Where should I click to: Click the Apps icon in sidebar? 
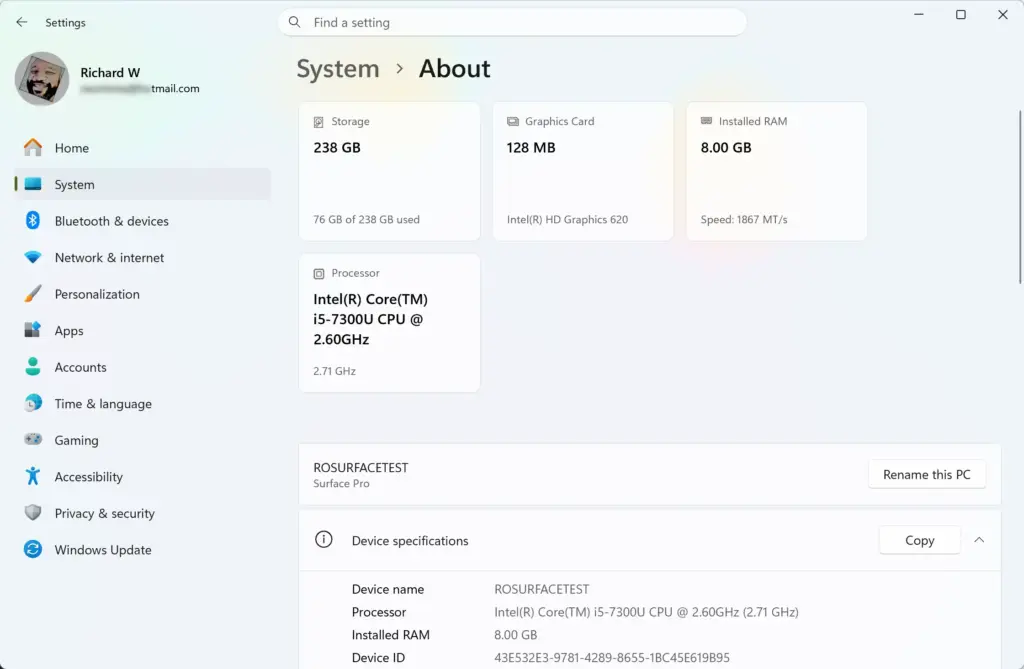[x=33, y=330]
